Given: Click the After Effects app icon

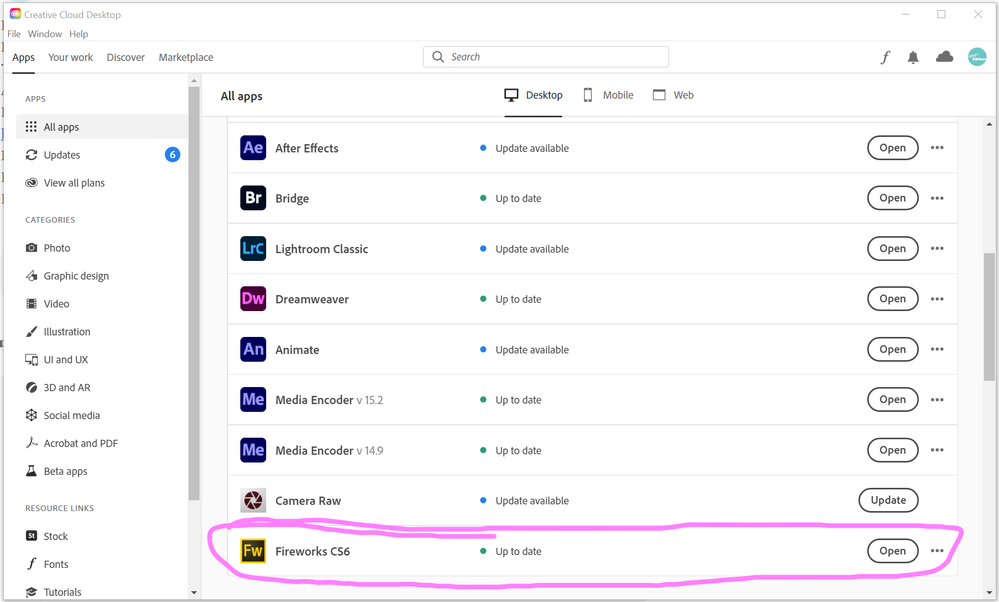Looking at the screenshot, I should pos(253,148).
